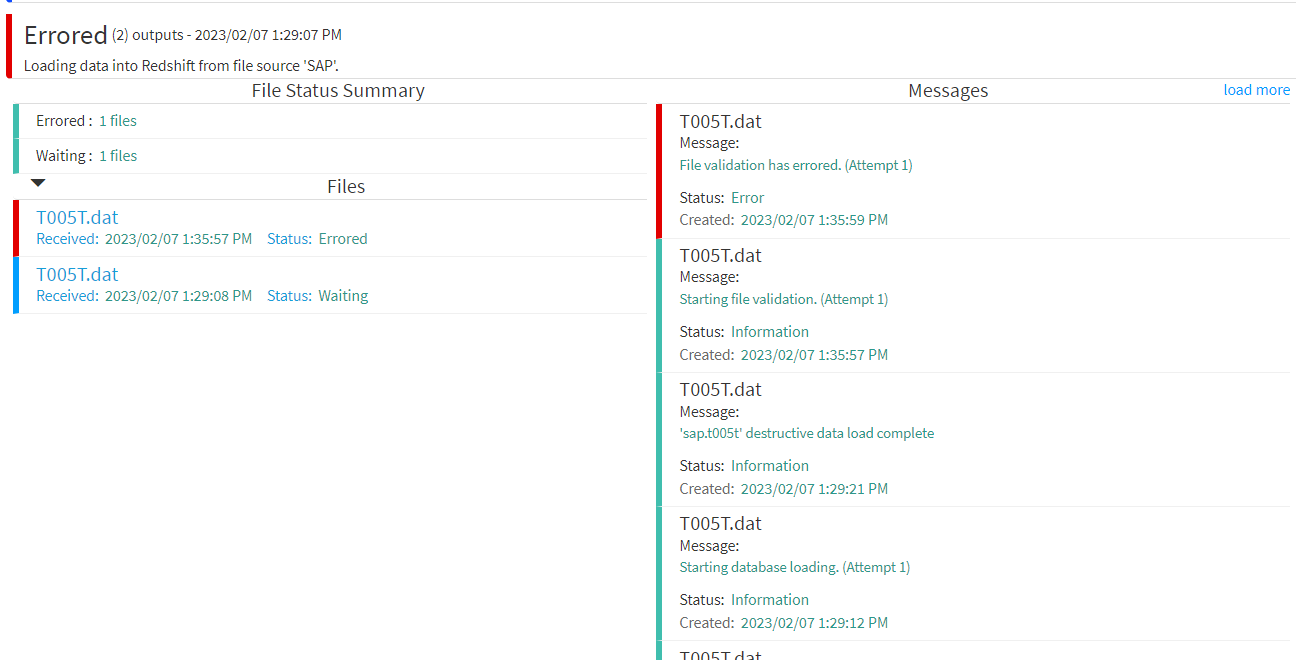Click the "Error" status value in first message
Image resolution: width=1296 pixels, height=660 pixels.
pyautogui.click(x=747, y=198)
